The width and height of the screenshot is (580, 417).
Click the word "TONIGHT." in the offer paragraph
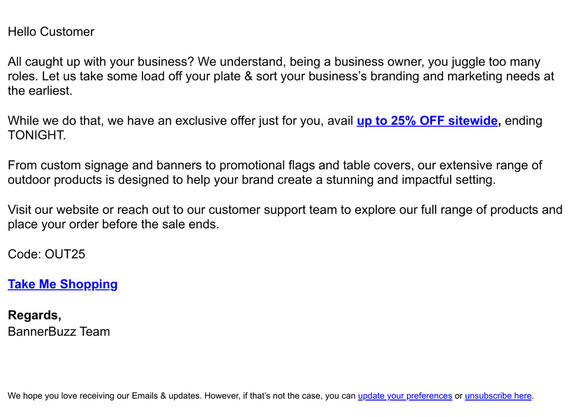(x=37, y=135)
